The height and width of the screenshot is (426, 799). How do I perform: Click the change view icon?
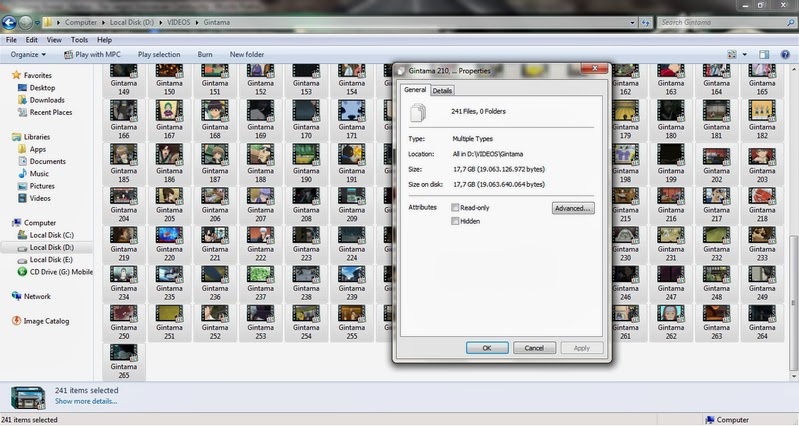coord(732,55)
